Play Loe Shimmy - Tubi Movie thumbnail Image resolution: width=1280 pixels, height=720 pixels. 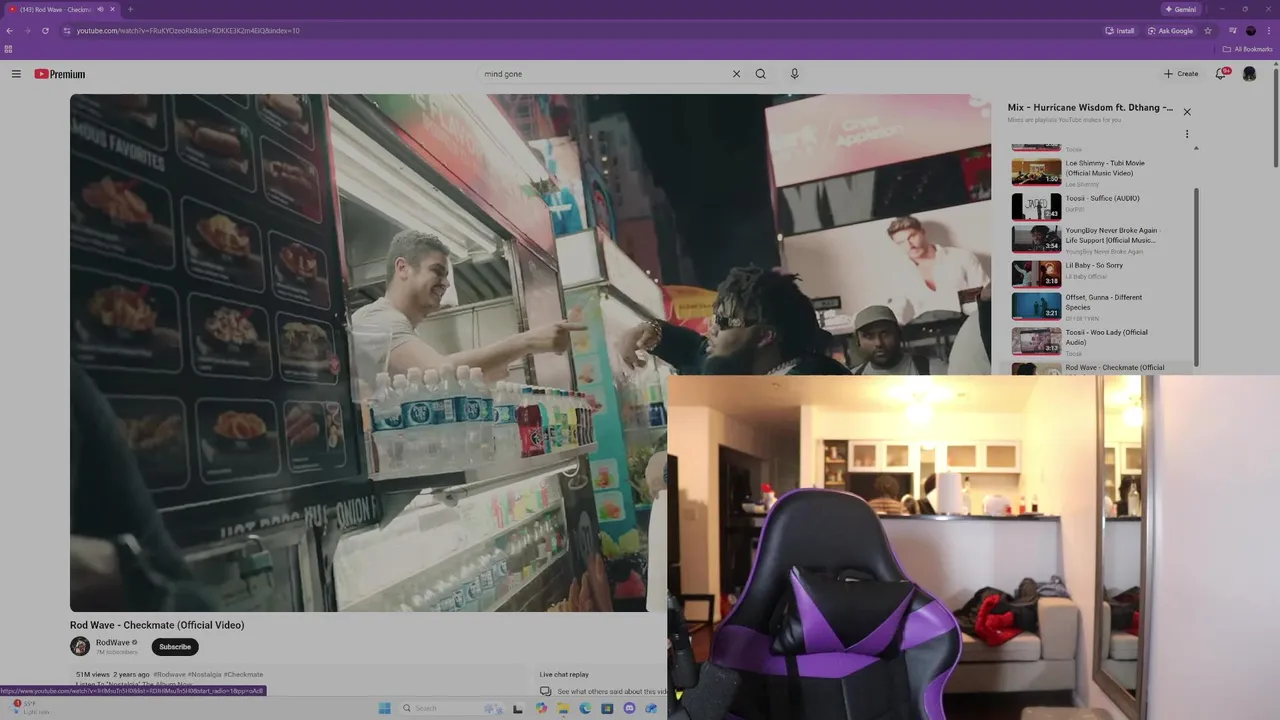pos(1036,172)
